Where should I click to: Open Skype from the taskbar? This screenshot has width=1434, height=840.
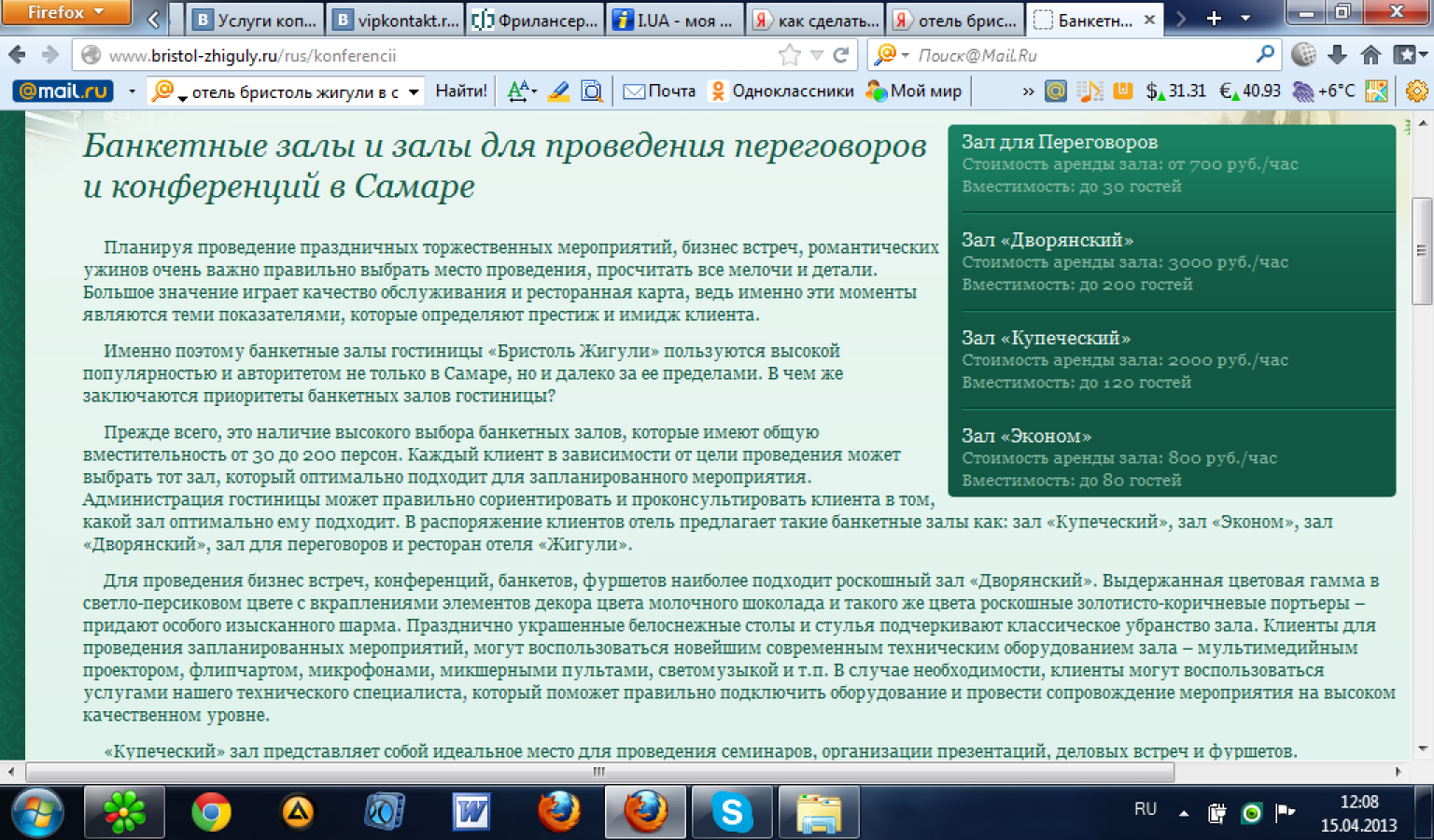coord(732,812)
